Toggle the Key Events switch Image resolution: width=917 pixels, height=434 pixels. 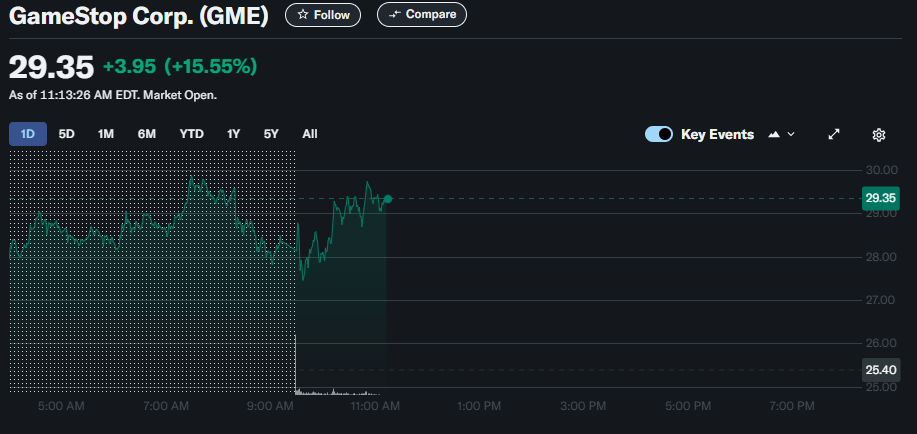659,135
